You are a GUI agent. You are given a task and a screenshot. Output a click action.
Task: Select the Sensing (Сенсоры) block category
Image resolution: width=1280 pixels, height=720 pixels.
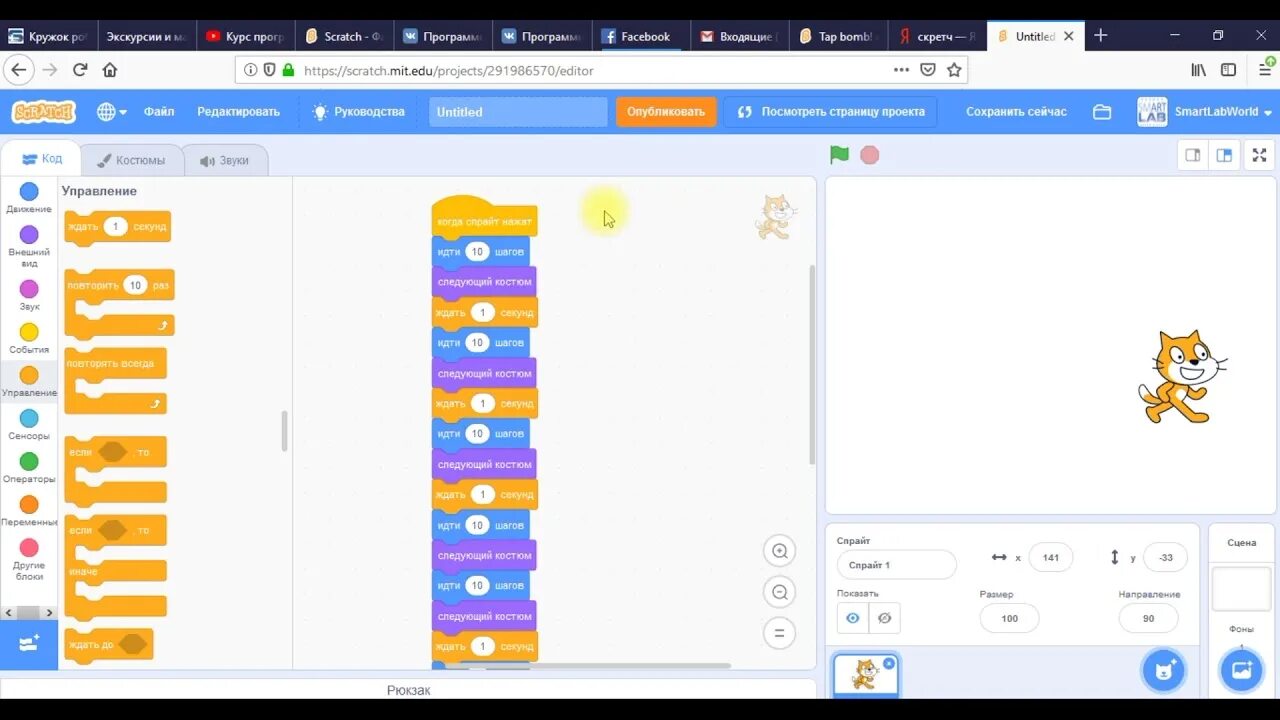click(x=29, y=425)
